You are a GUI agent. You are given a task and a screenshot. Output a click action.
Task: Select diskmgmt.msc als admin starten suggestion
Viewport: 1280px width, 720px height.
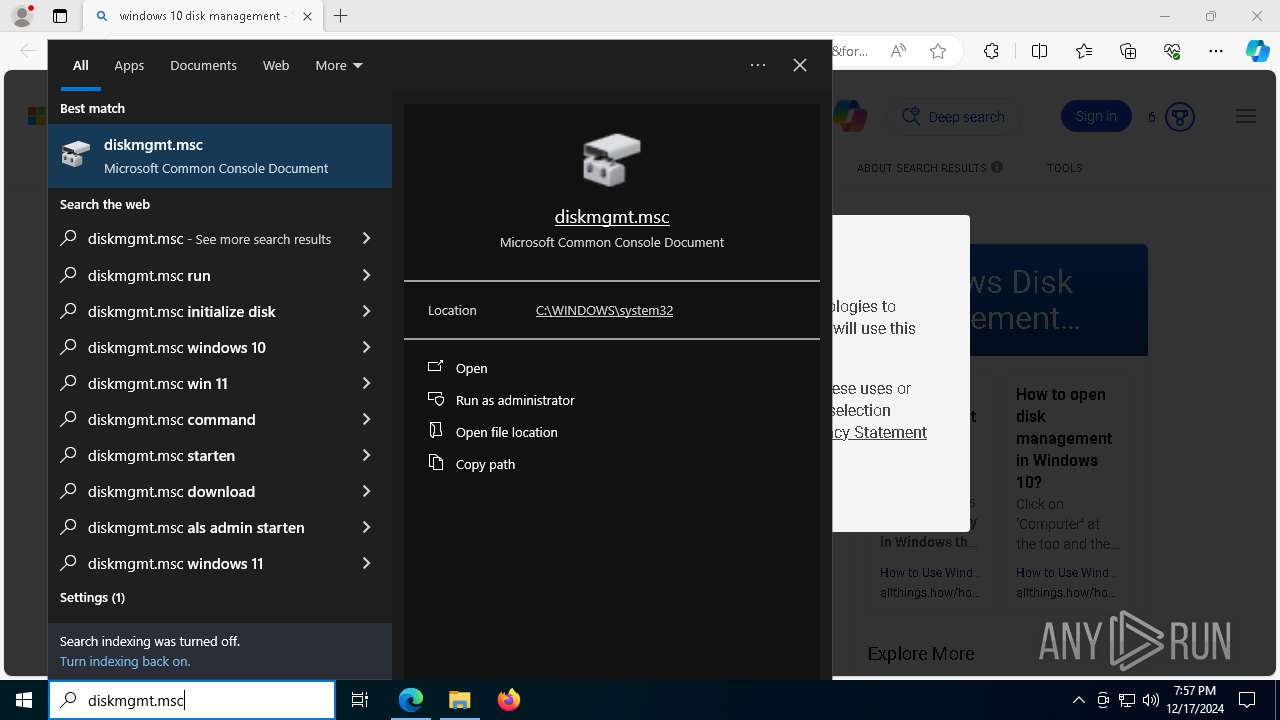[220, 527]
